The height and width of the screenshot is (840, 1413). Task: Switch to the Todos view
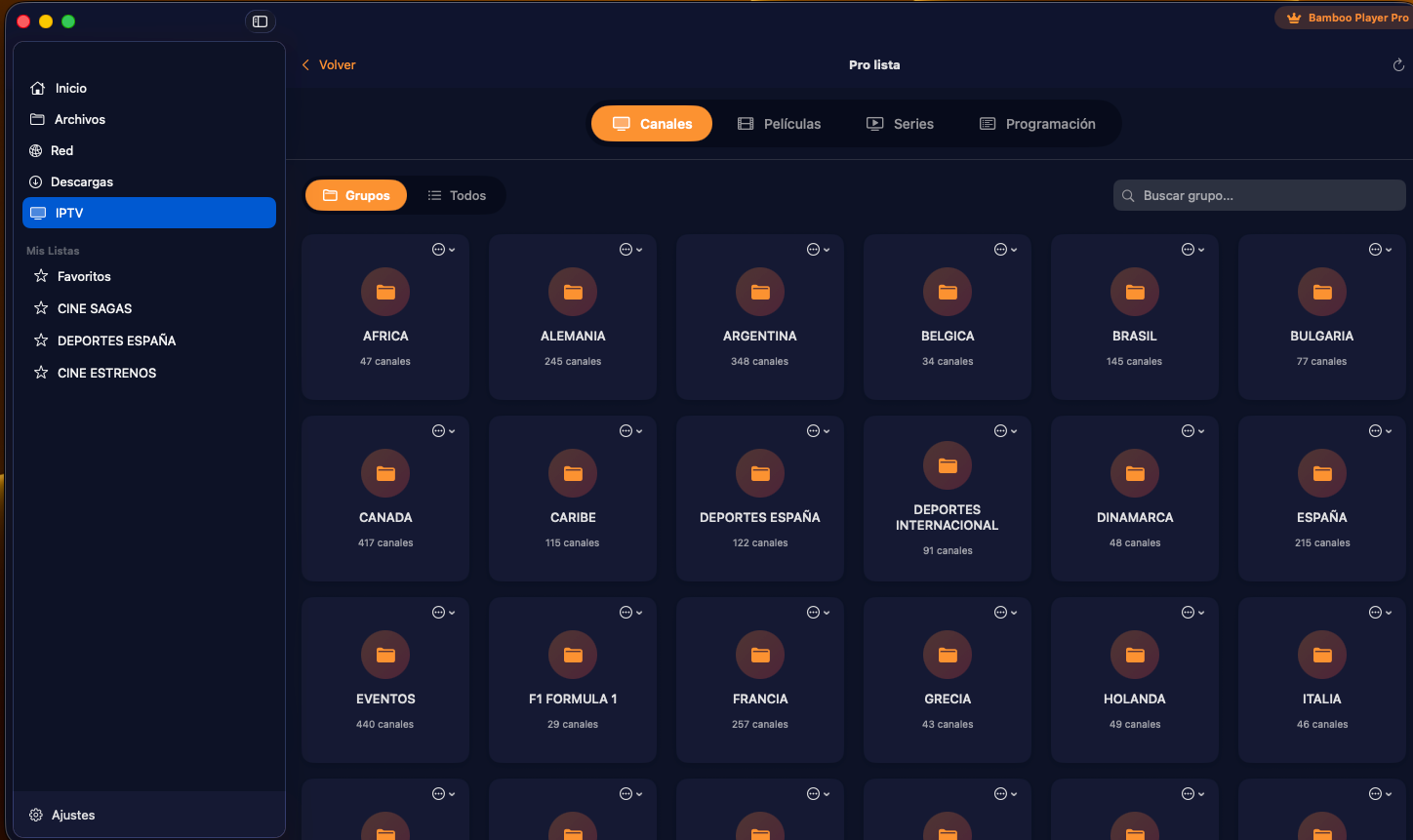[x=457, y=195]
